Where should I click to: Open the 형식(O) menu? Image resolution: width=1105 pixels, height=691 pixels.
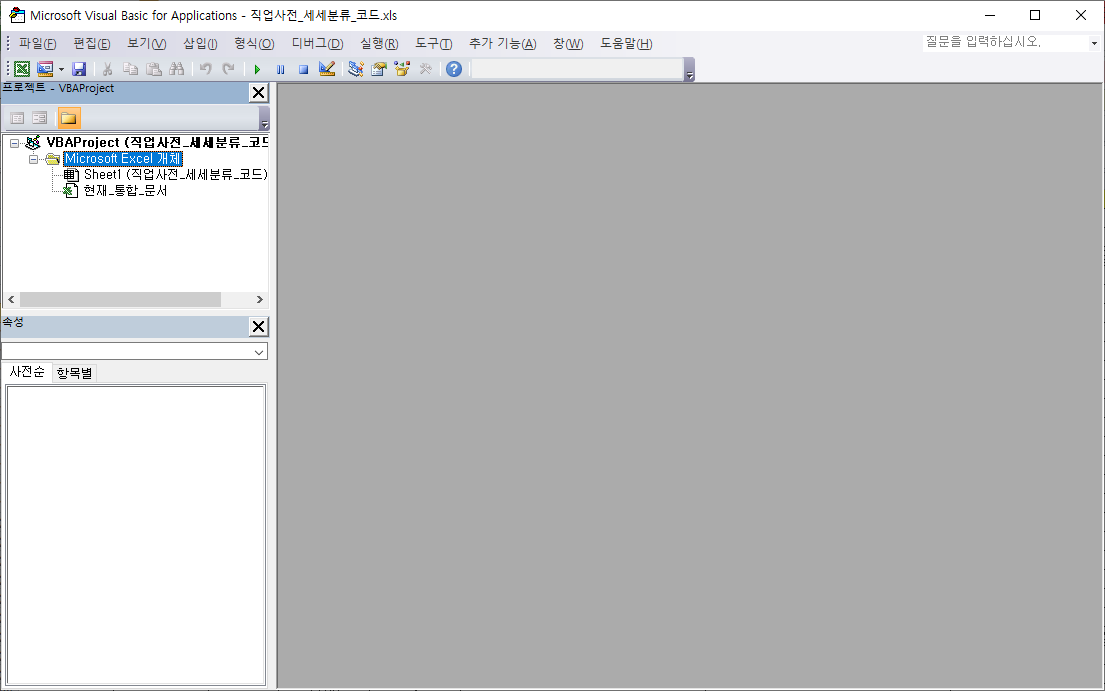point(254,44)
